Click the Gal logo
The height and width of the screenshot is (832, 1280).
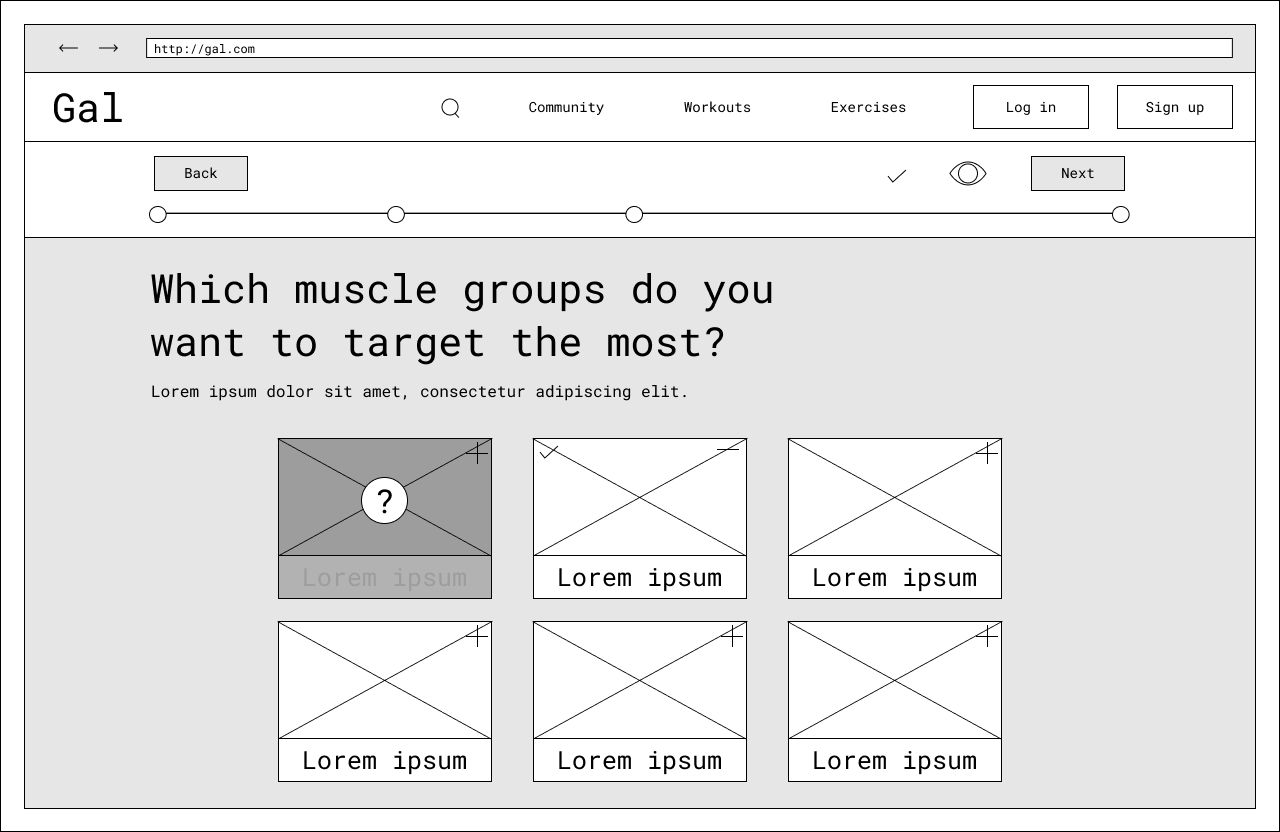88,108
